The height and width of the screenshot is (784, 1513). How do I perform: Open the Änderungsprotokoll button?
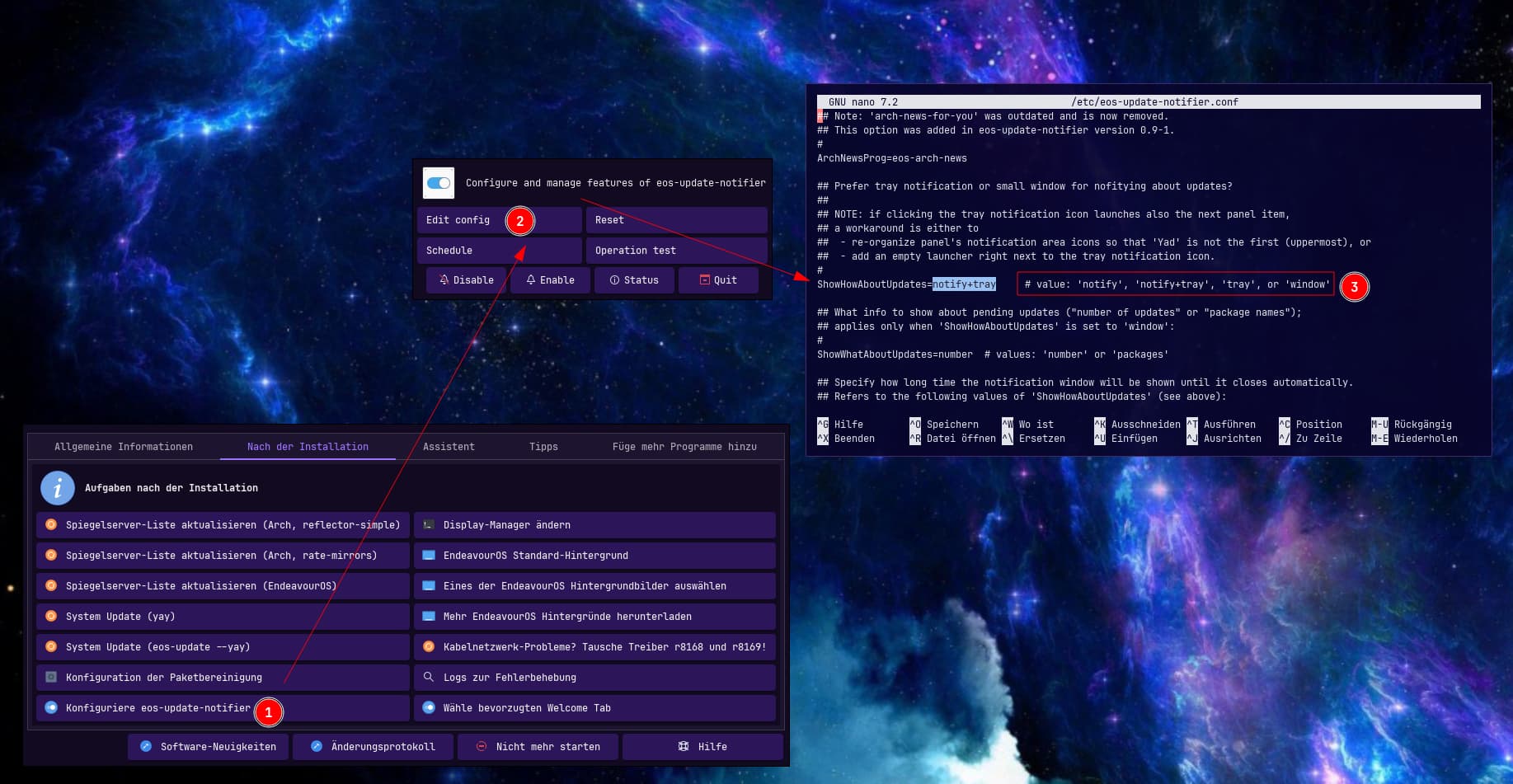(x=373, y=747)
